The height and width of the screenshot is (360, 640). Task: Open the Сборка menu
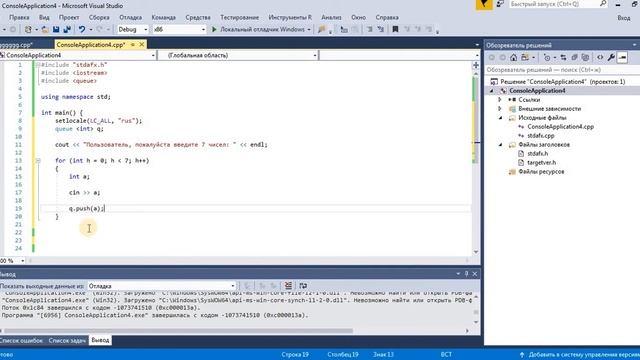click(x=99, y=18)
